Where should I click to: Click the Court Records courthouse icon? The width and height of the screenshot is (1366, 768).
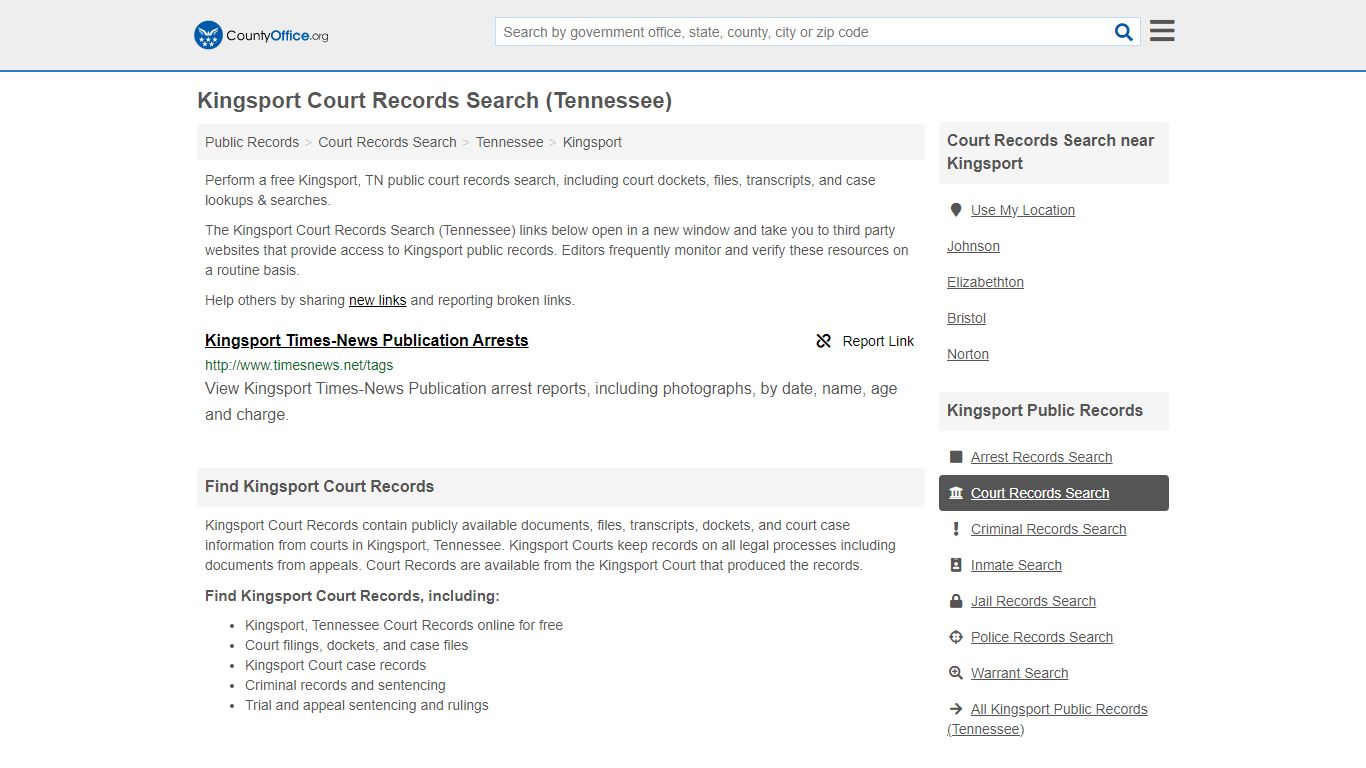point(956,493)
